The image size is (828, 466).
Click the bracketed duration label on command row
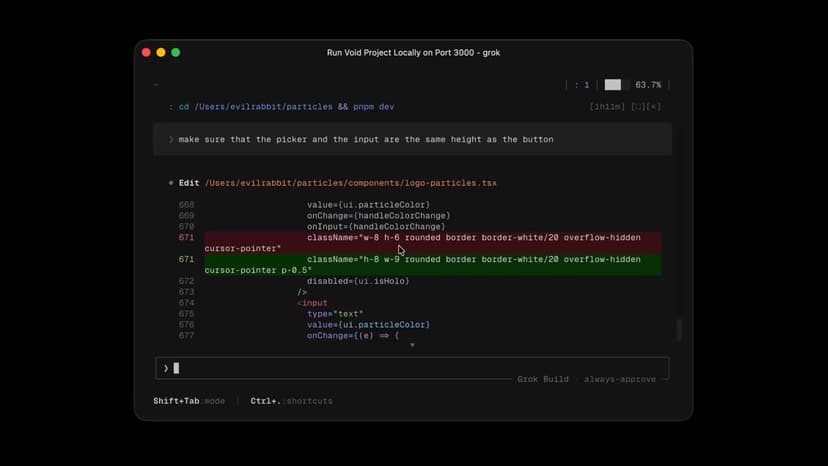pos(607,107)
